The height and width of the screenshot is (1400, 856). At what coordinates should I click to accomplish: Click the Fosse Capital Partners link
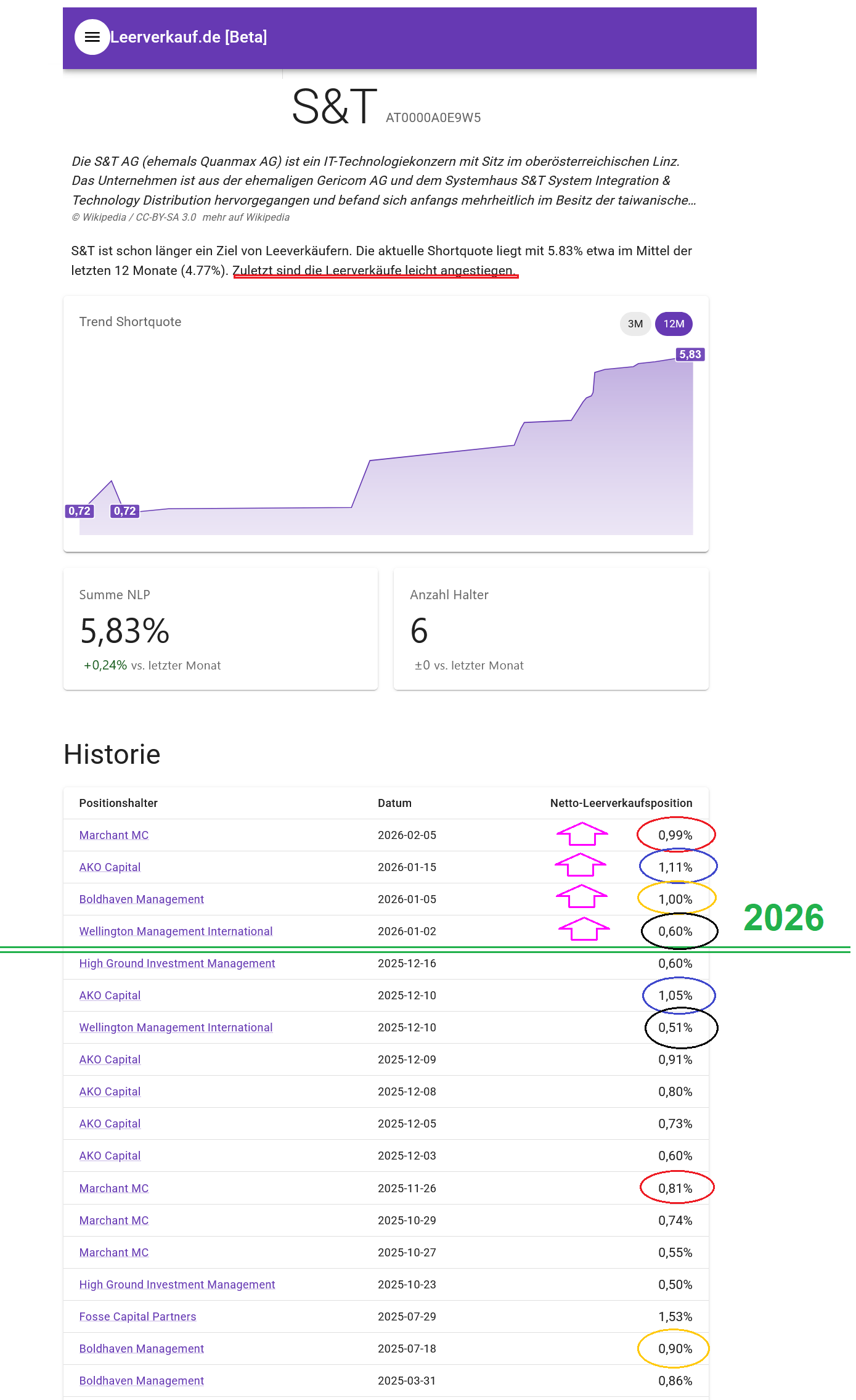[x=137, y=1317]
